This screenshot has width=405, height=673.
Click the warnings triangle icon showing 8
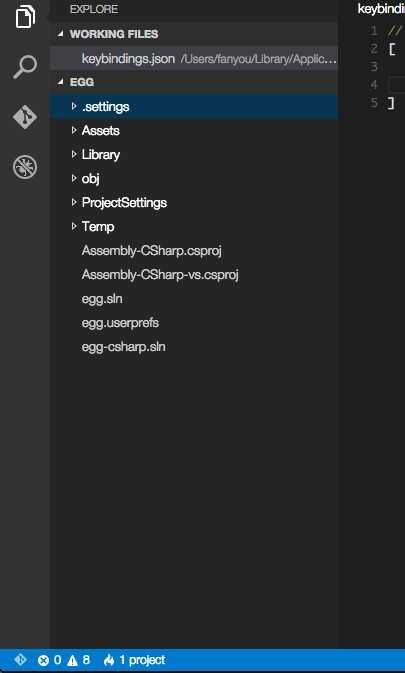coord(72,660)
